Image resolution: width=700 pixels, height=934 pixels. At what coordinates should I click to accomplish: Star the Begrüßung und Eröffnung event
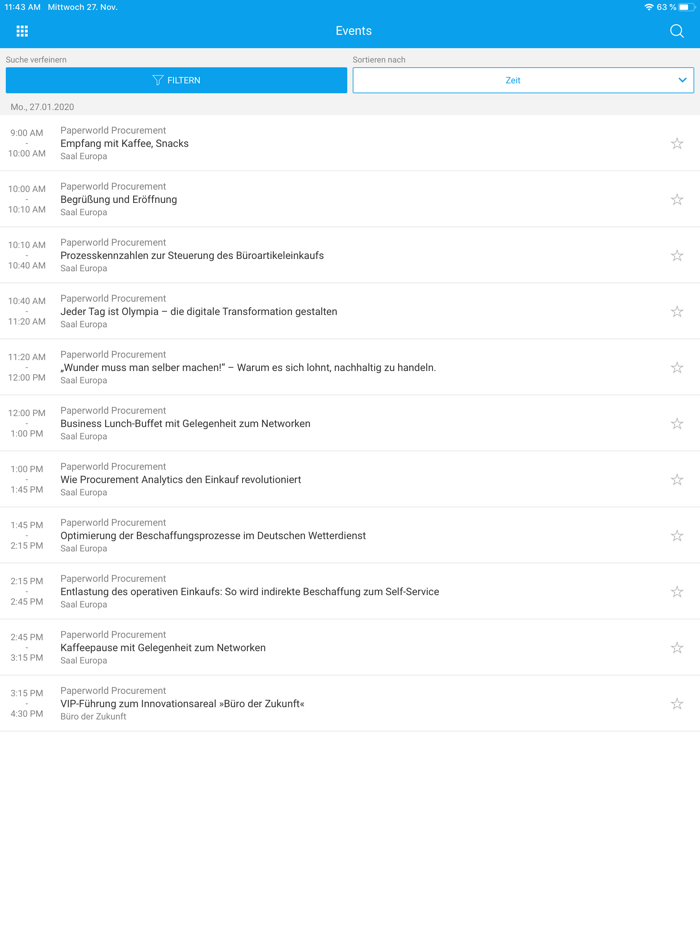[677, 200]
